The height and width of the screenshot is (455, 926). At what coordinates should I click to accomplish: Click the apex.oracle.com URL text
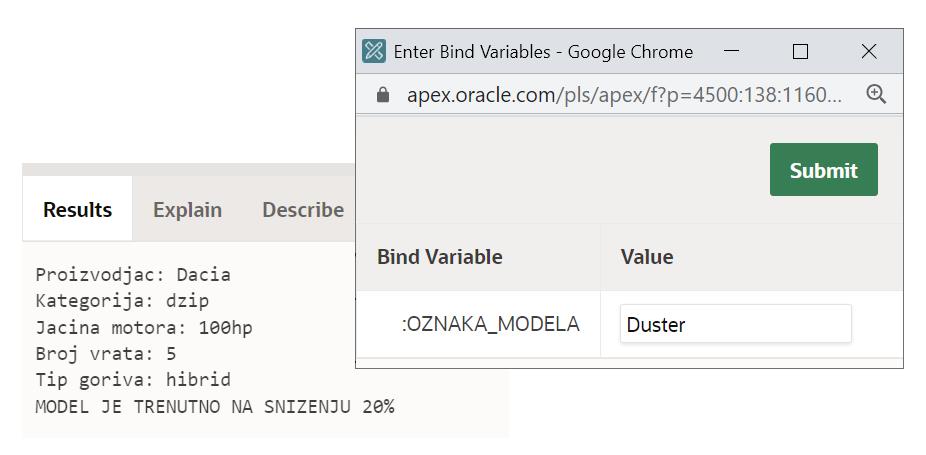(624, 95)
